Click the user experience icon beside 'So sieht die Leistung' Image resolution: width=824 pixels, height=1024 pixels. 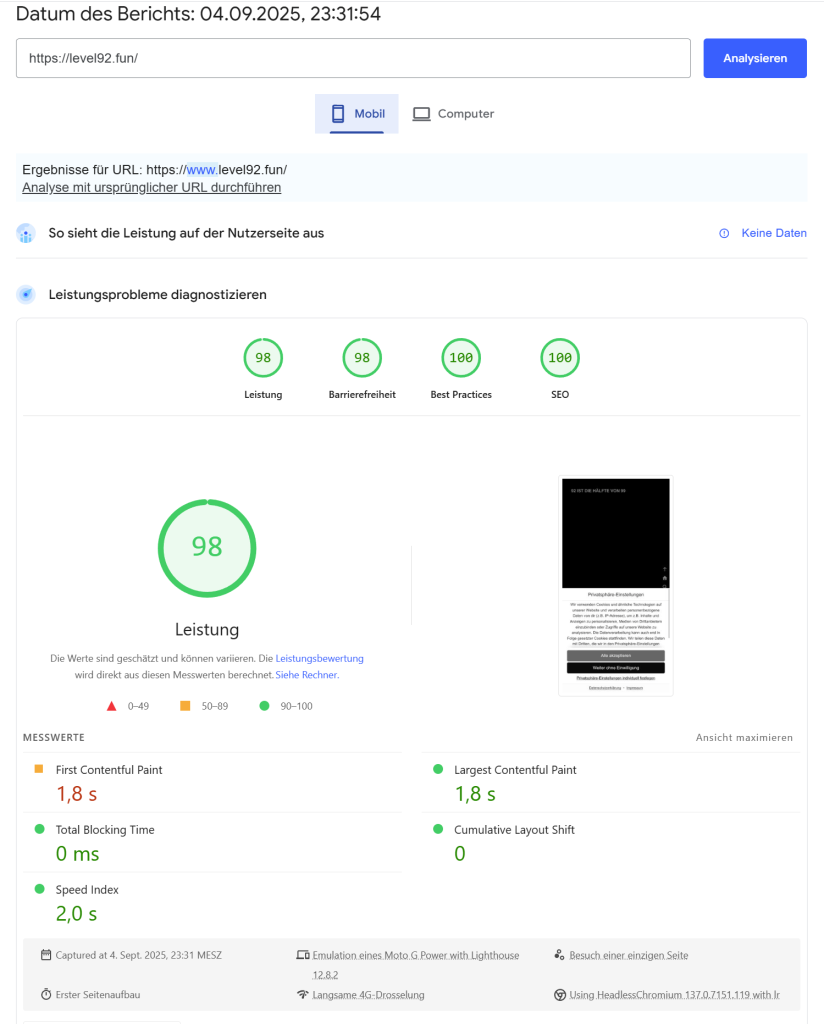26,233
